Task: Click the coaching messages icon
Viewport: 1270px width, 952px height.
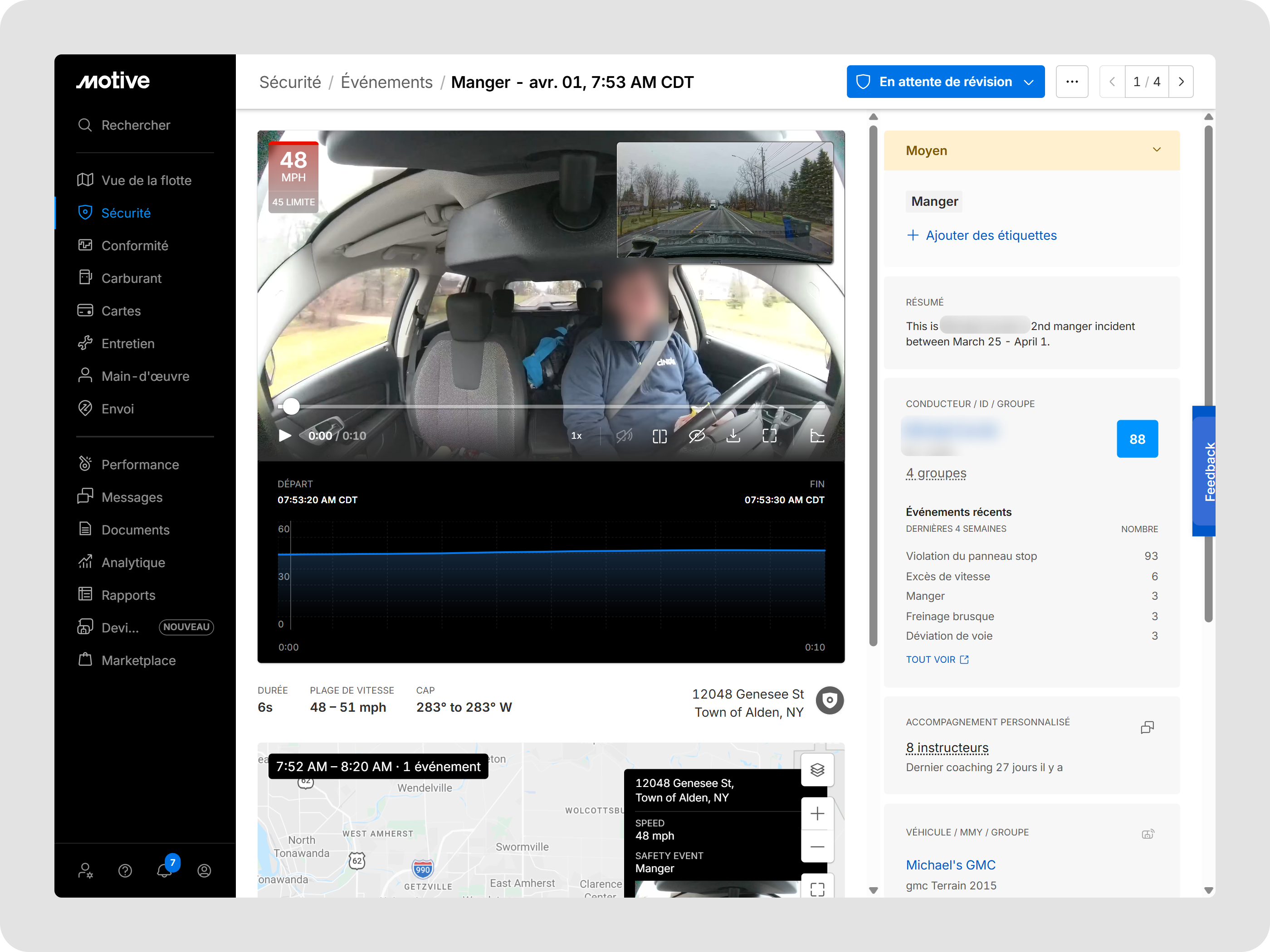Action: [1147, 728]
